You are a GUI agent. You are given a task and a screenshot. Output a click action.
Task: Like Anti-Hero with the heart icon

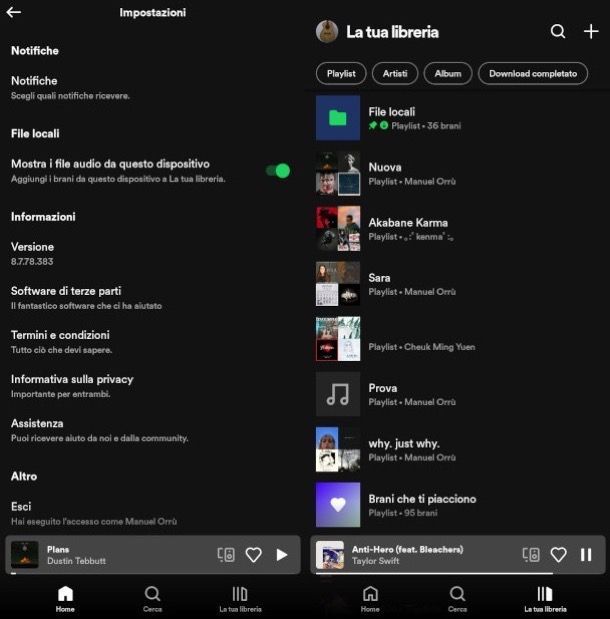pyautogui.click(x=558, y=555)
